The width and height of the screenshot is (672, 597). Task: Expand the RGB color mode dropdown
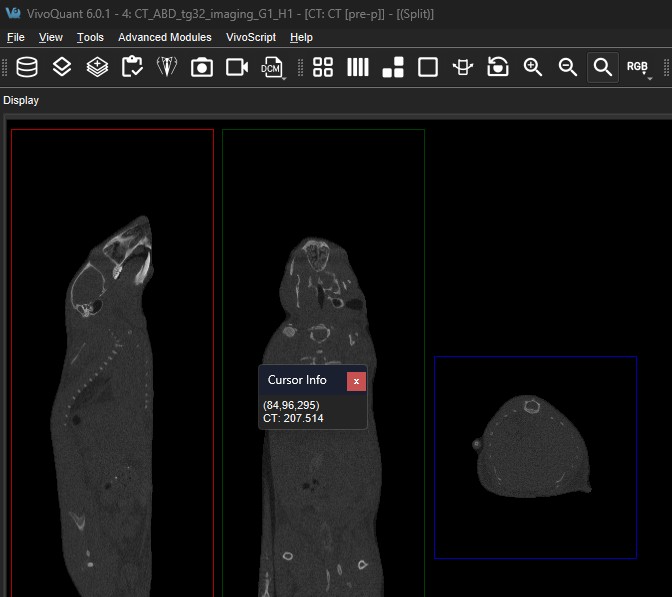point(638,67)
